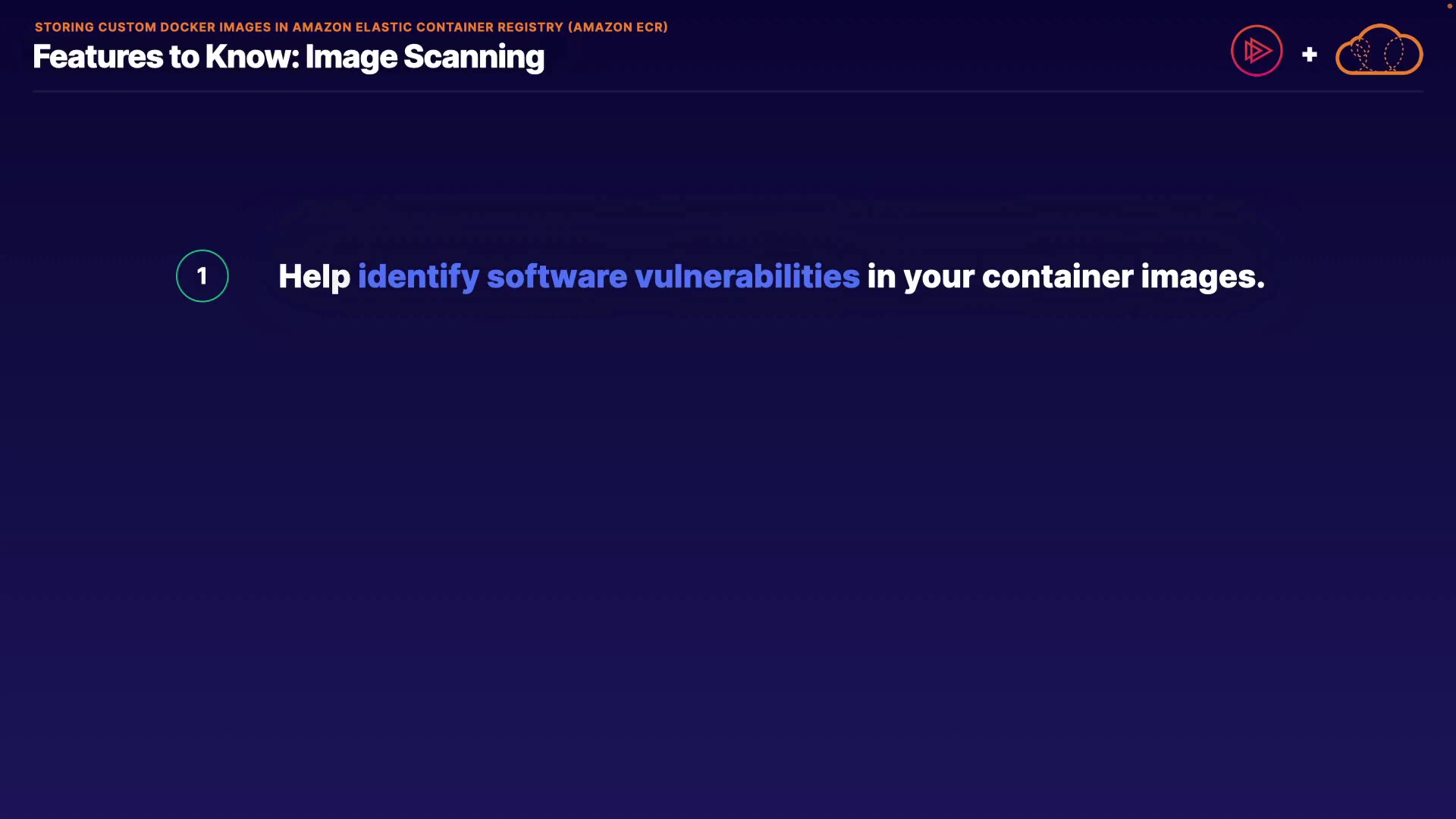Viewport: 1456px width, 819px height.
Task: Click '(AMAZON ECR)' in the subtitle
Action: click(617, 27)
